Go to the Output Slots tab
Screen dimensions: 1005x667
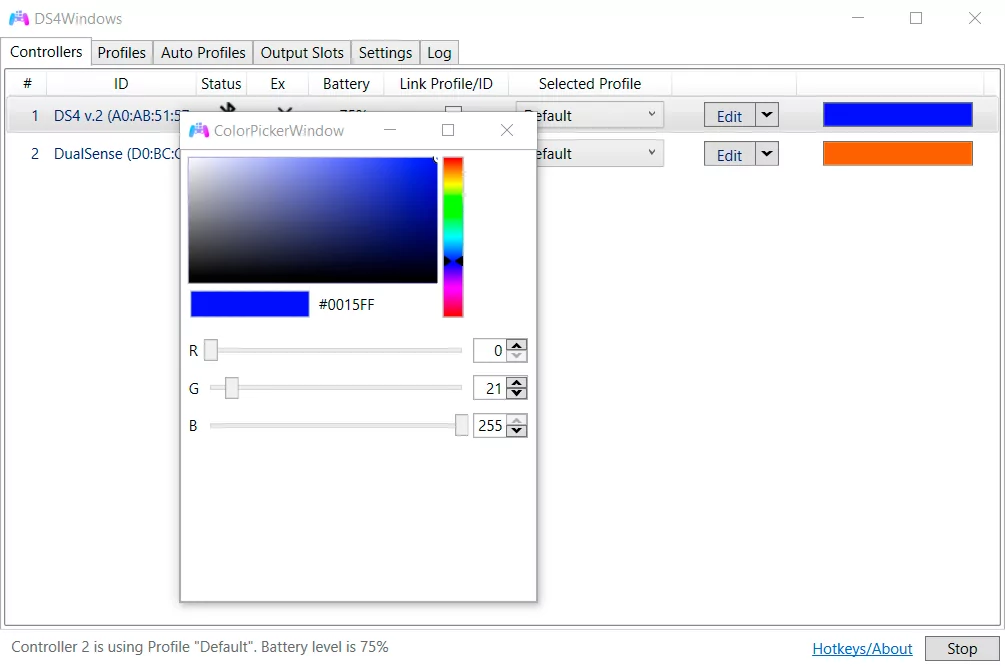tap(302, 53)
